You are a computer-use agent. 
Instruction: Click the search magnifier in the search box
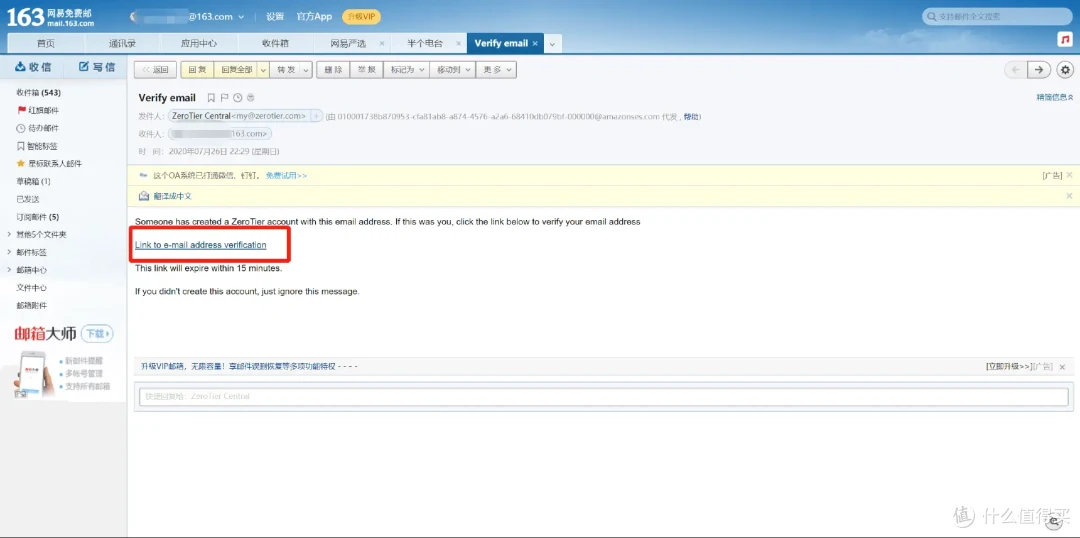coord(932,17)
